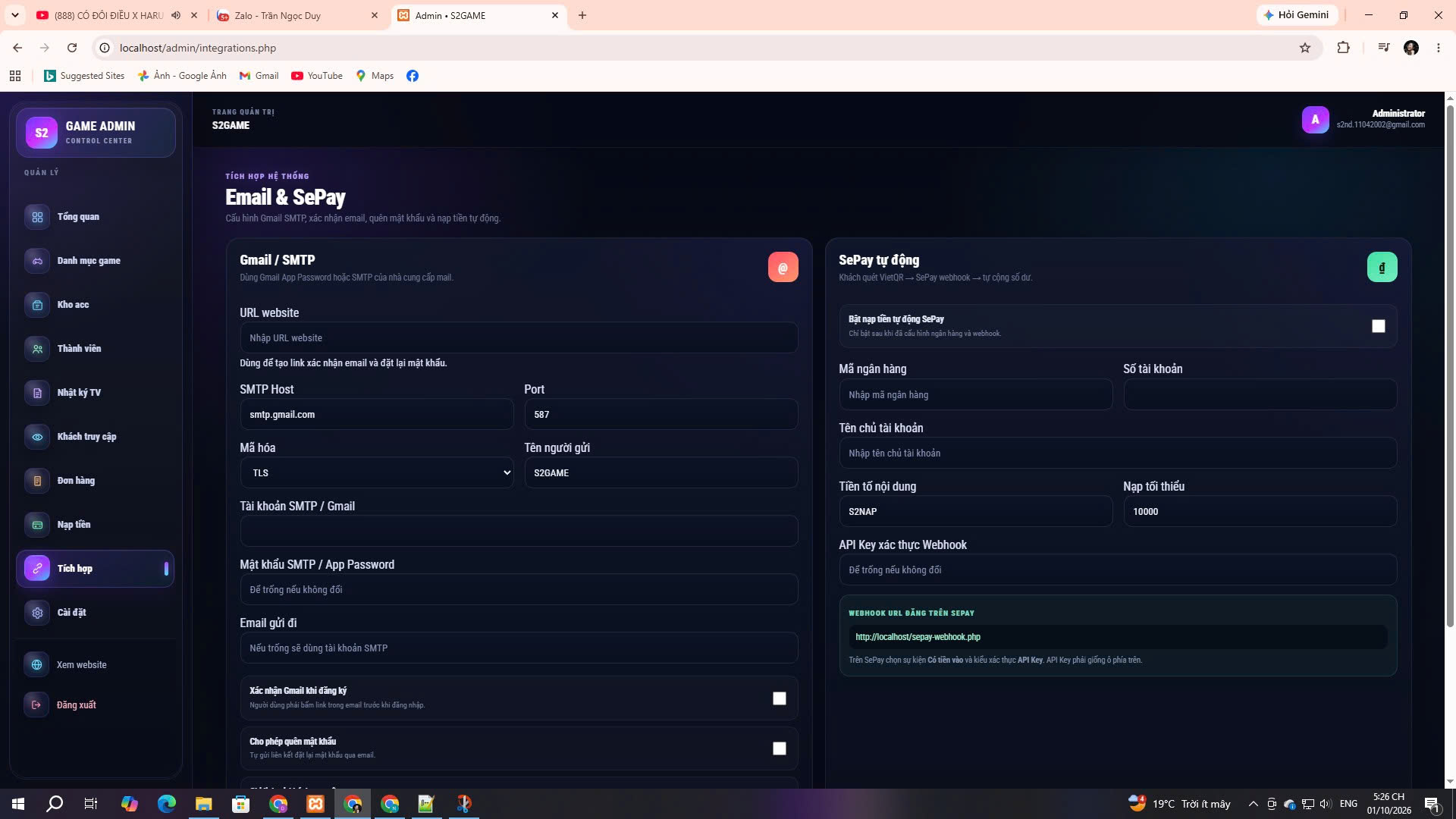
Task: Switch to the CÓ ĐÔI ĐIỀU X HARU tab
Action: click(x=118, y=15)
